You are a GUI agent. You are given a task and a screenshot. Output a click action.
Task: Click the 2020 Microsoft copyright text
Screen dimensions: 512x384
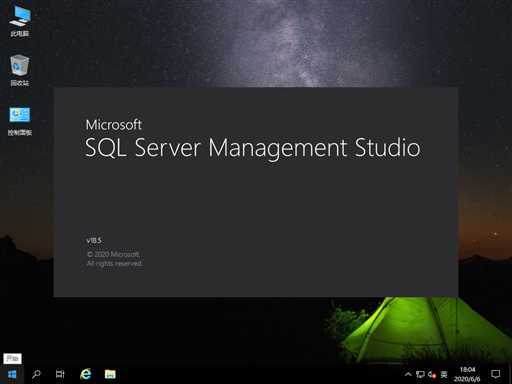(x=113, y=254)
